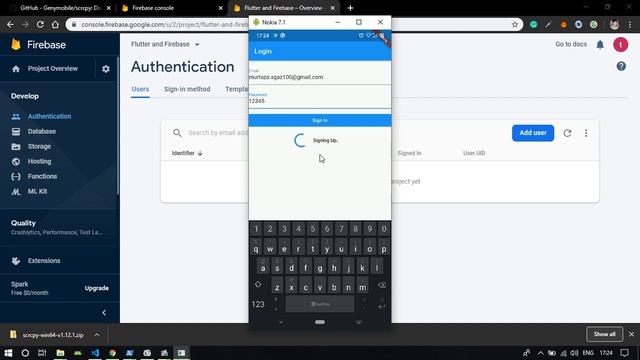640x360 pixels.
Task: Focus the Search by email field
Action: 218,133
